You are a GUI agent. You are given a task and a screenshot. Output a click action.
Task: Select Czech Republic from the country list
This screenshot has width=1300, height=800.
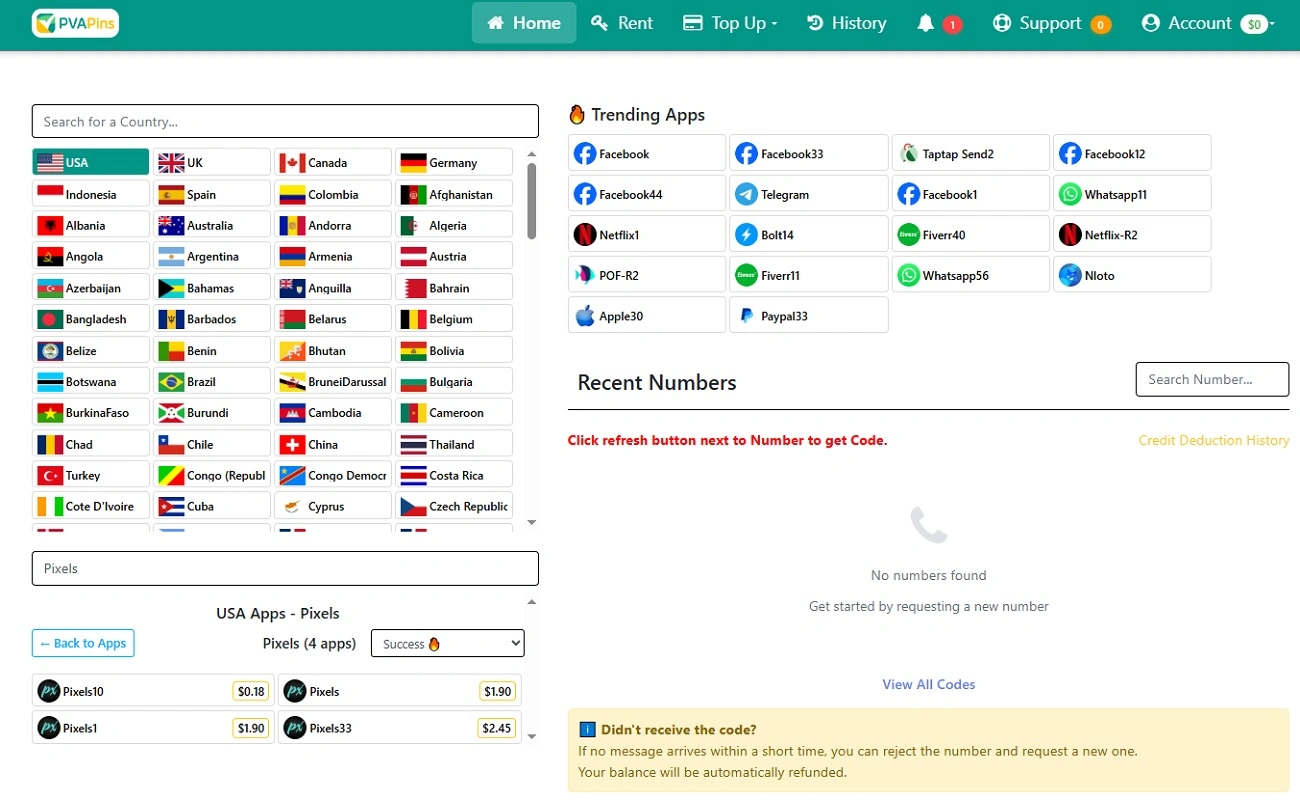[454, 506]
